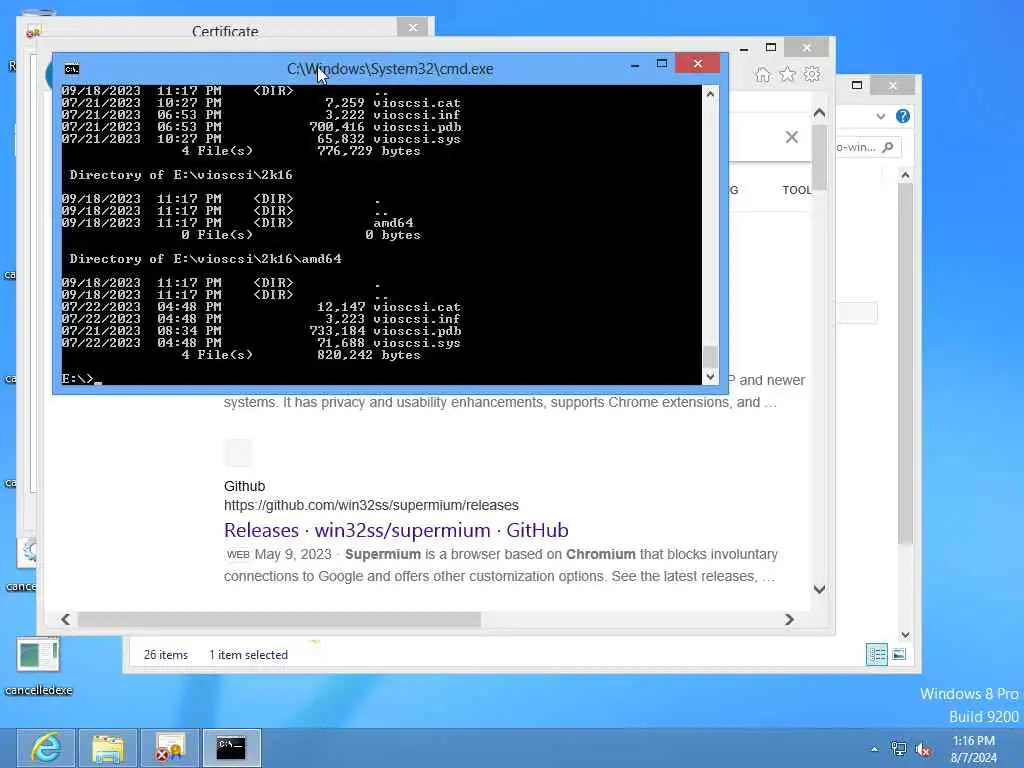Minimize the Internet Explorer window
The height and width of the screenshot is (768, 1024).
(x=744, y=48)
